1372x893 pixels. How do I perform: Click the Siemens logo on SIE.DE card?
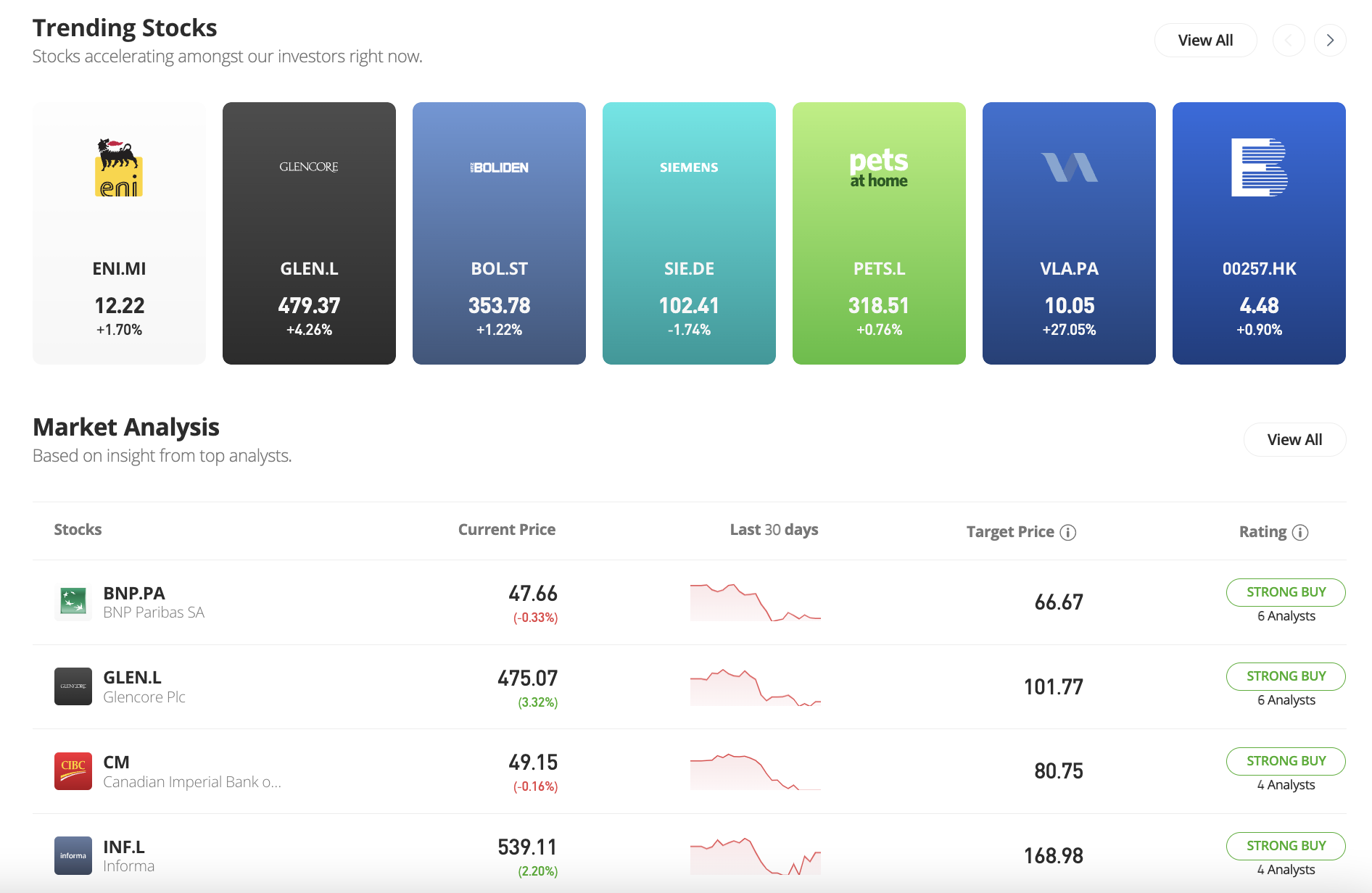[x=689, y=167]
